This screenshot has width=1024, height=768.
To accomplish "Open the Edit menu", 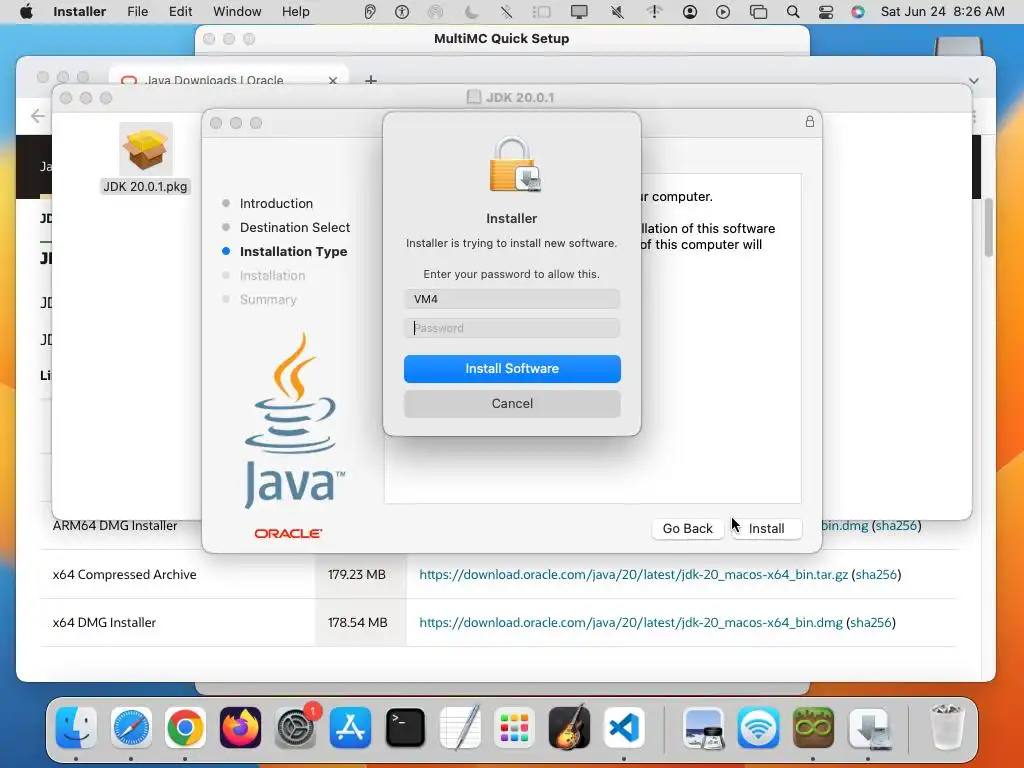I will click(180, 12).
